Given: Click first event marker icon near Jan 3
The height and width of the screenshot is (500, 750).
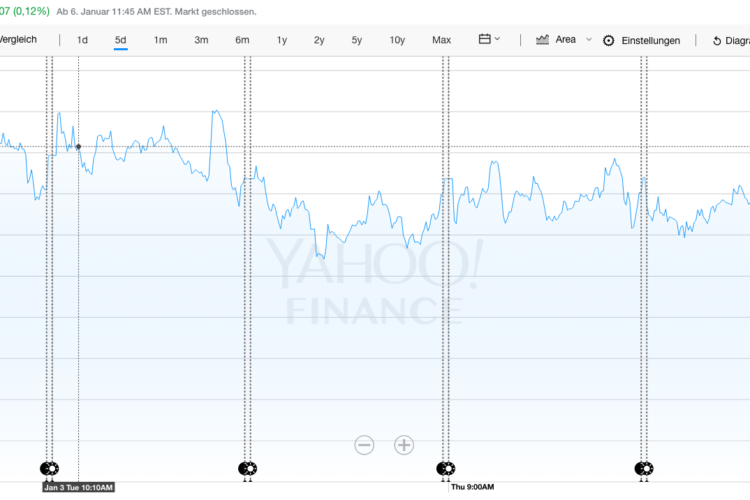Looking at the screenshot, I should click(x=49, y=468).
